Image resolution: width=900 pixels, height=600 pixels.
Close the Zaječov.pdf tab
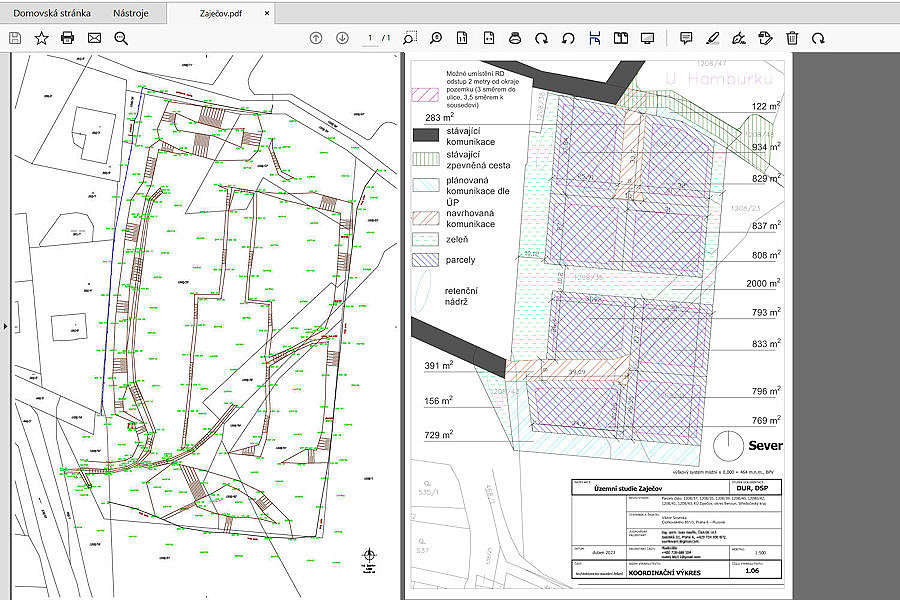(267, 13)
